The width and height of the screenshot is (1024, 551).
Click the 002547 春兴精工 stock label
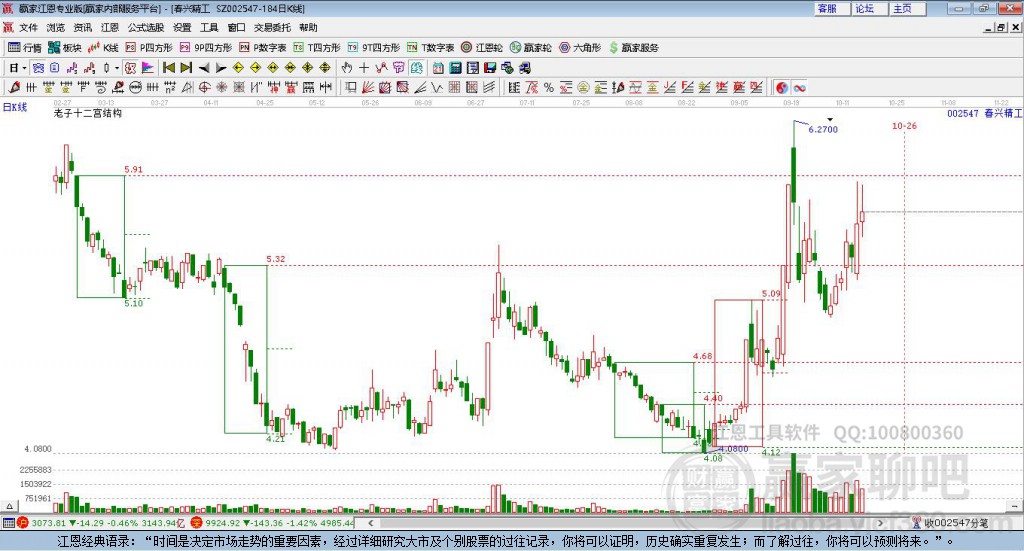985,114
